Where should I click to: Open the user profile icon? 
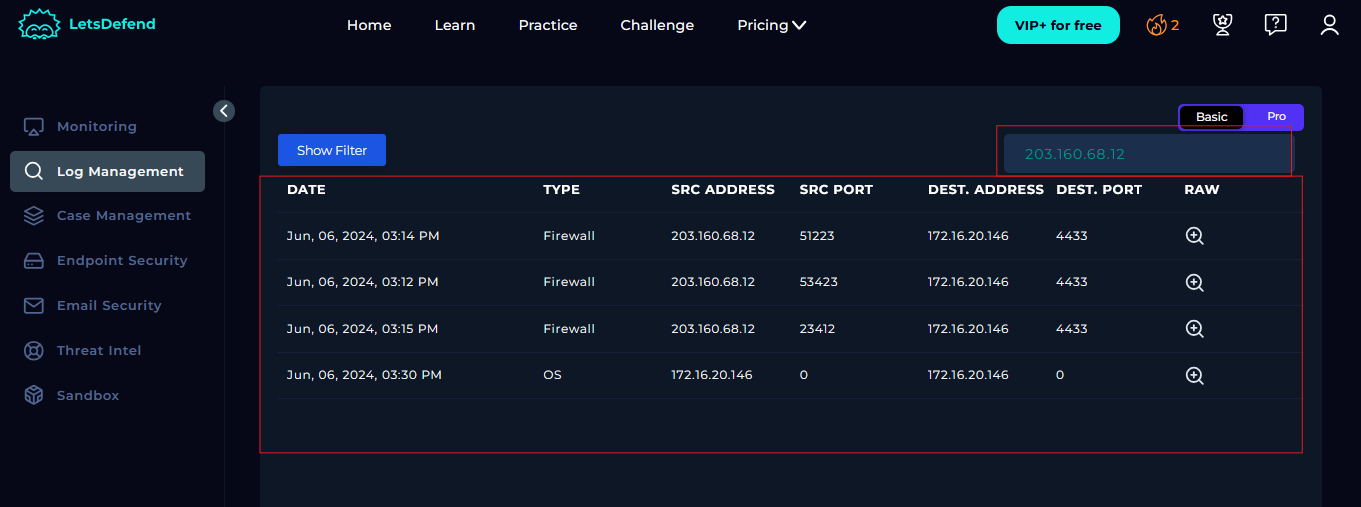coord(1329,25)
